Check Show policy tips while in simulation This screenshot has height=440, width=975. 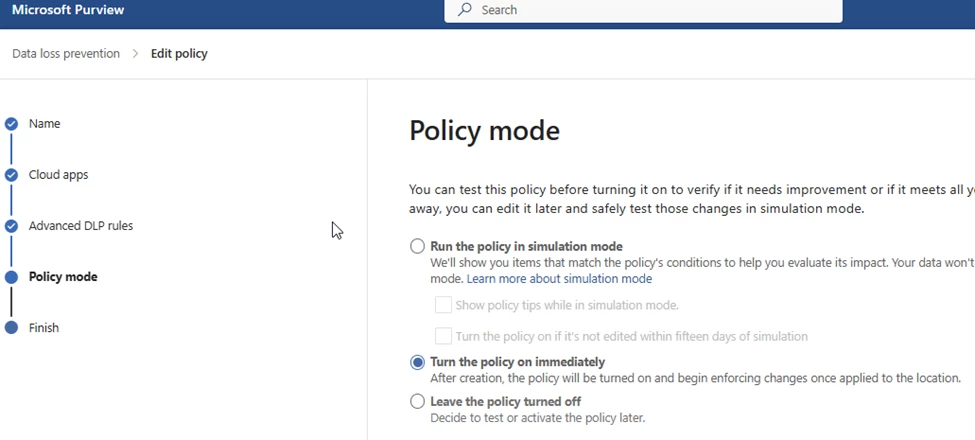click(x=443, y=305)
